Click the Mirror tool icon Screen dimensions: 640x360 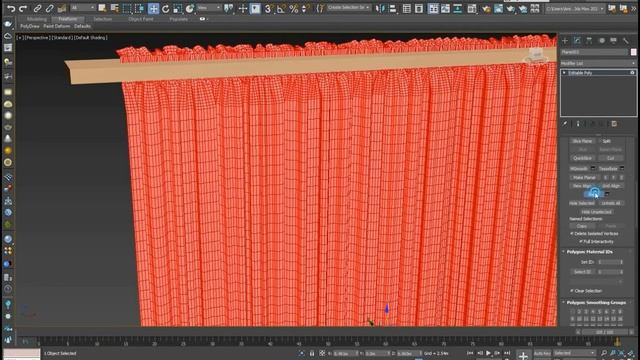pyautogui.click(x=380, y=8)
